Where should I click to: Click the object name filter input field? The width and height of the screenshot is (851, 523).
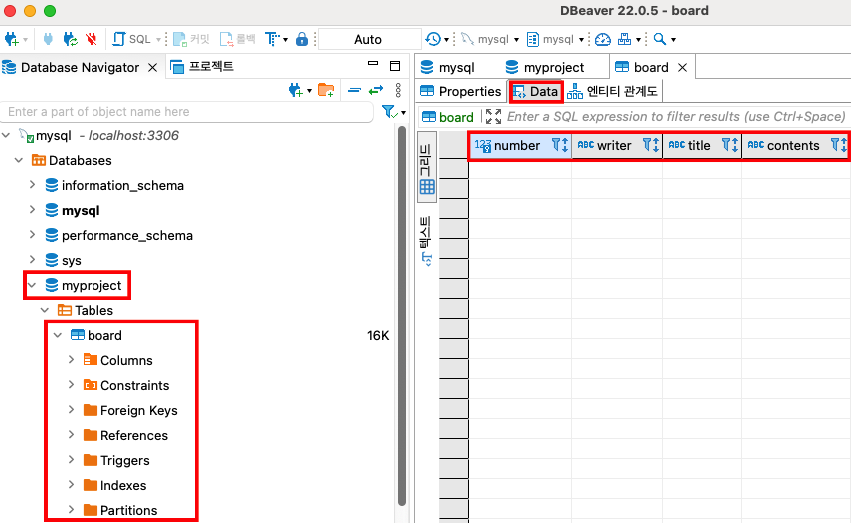click(x=187, y=112)
